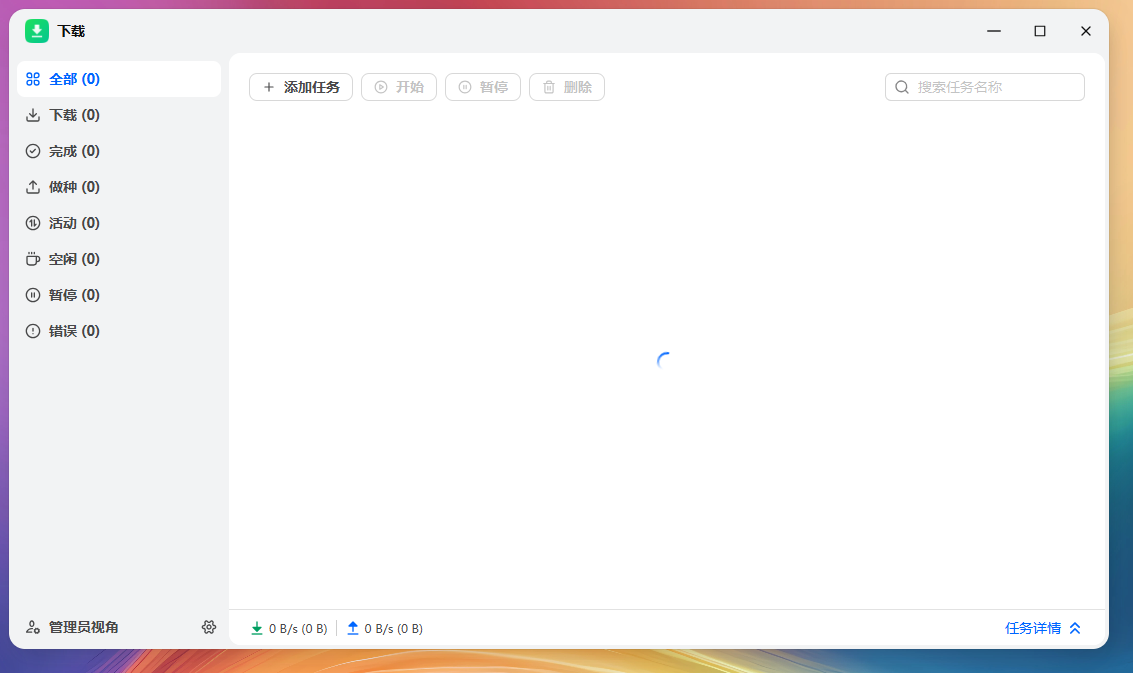The image size is (1133, 673).
Task: Click the error icon beside 错误
Action: 32,331
